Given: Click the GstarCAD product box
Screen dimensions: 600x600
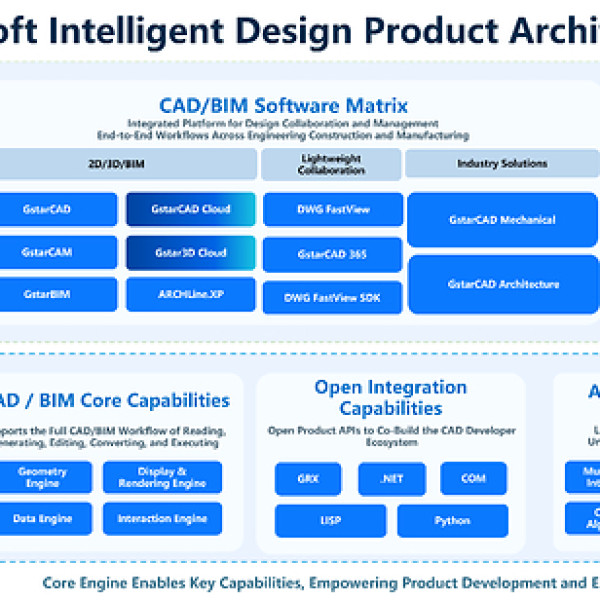Looking at the screenshot, I should pyautogui.click(x=58, y=209).
